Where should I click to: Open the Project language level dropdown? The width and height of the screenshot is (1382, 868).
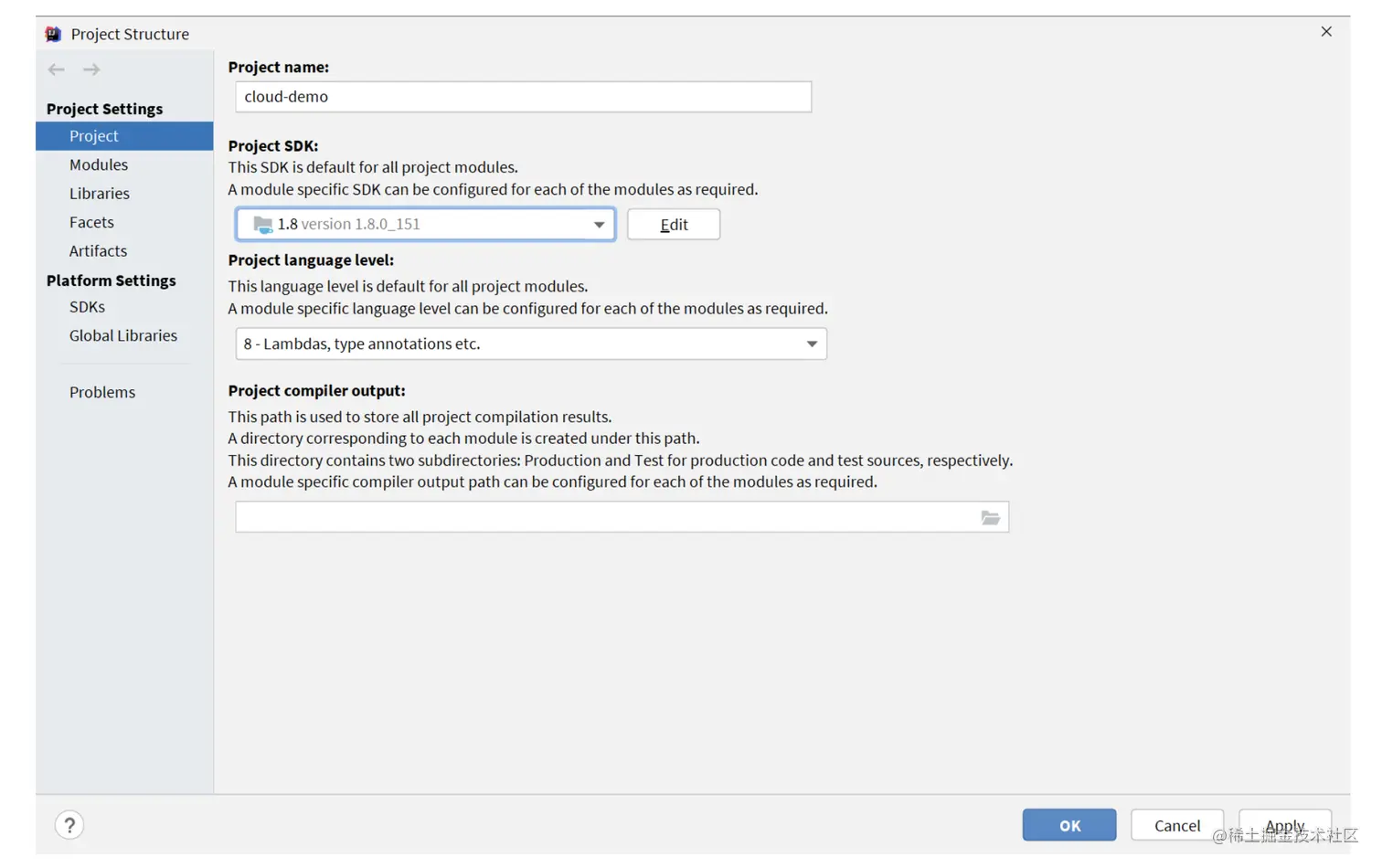tap(811, 344)
